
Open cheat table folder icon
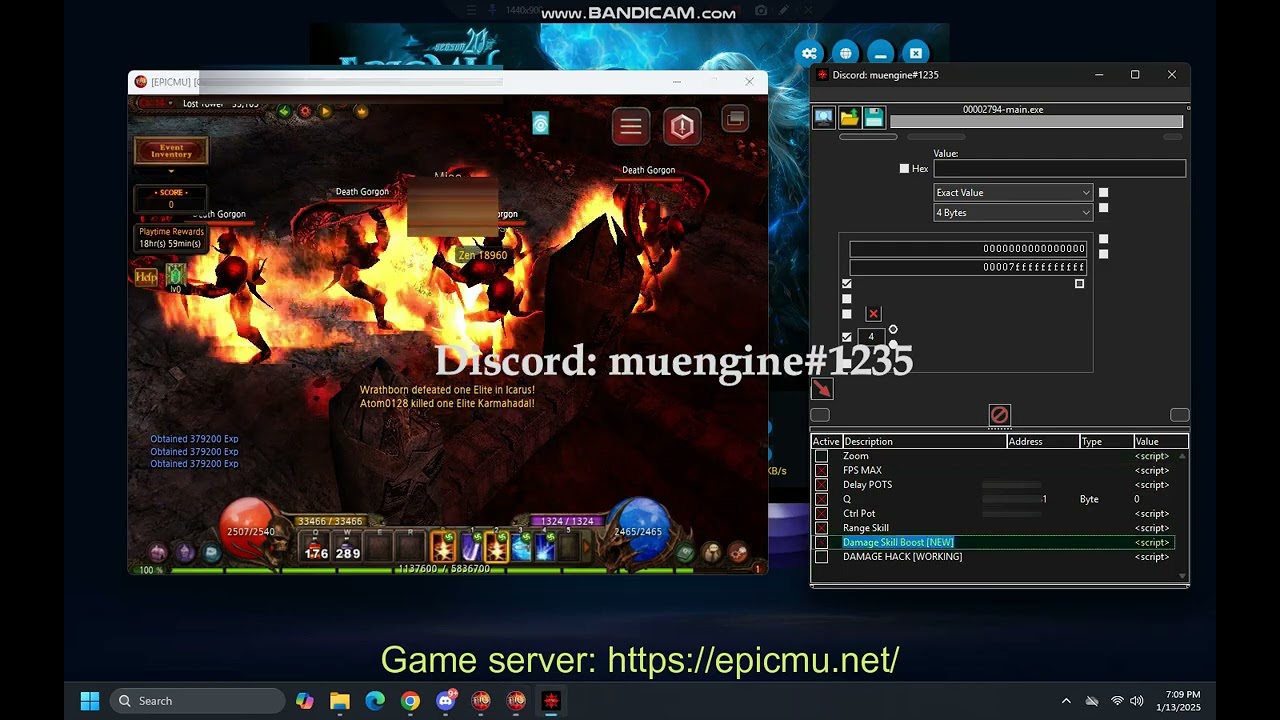pos(849,118)
